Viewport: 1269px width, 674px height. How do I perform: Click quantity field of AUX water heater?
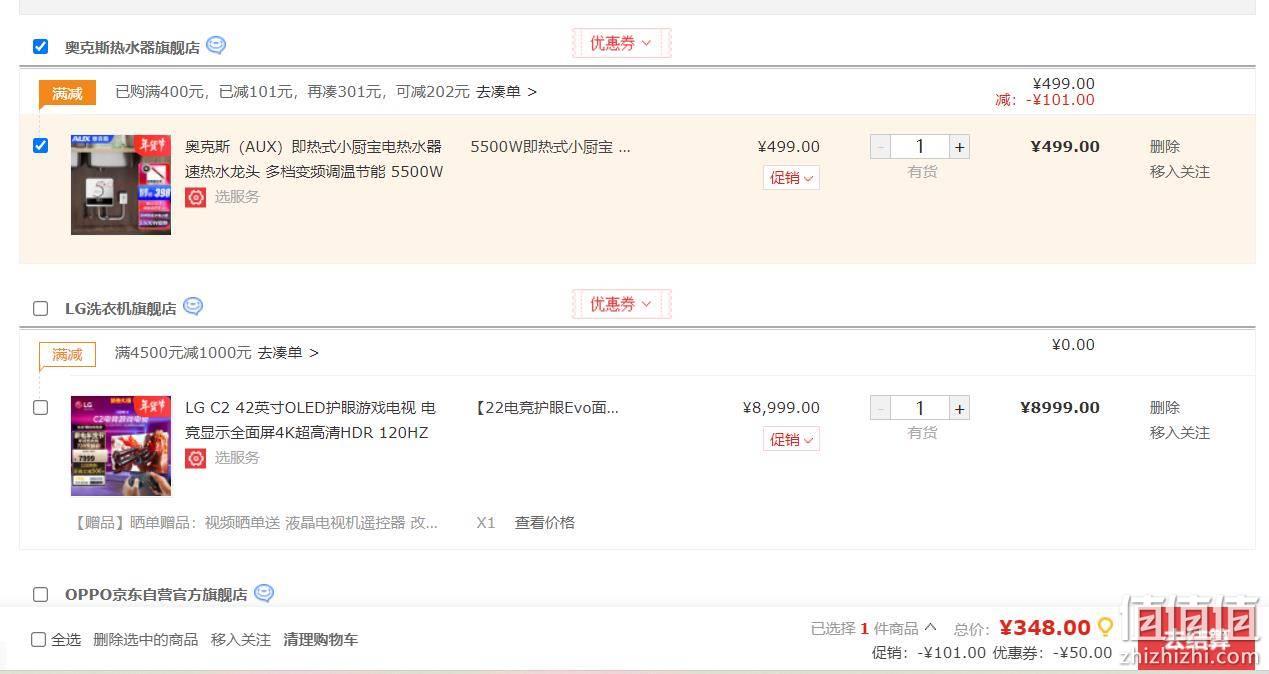coord(920,147)
